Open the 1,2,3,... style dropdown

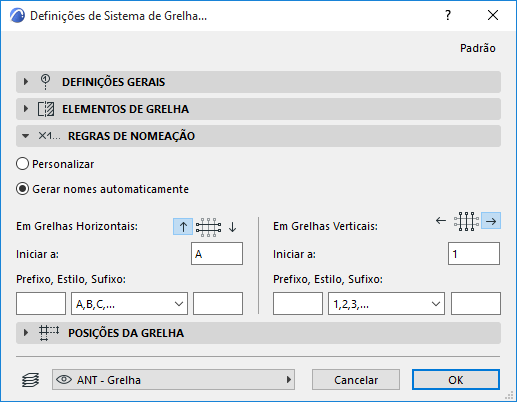pyautogui.click(x=386, y=304)
